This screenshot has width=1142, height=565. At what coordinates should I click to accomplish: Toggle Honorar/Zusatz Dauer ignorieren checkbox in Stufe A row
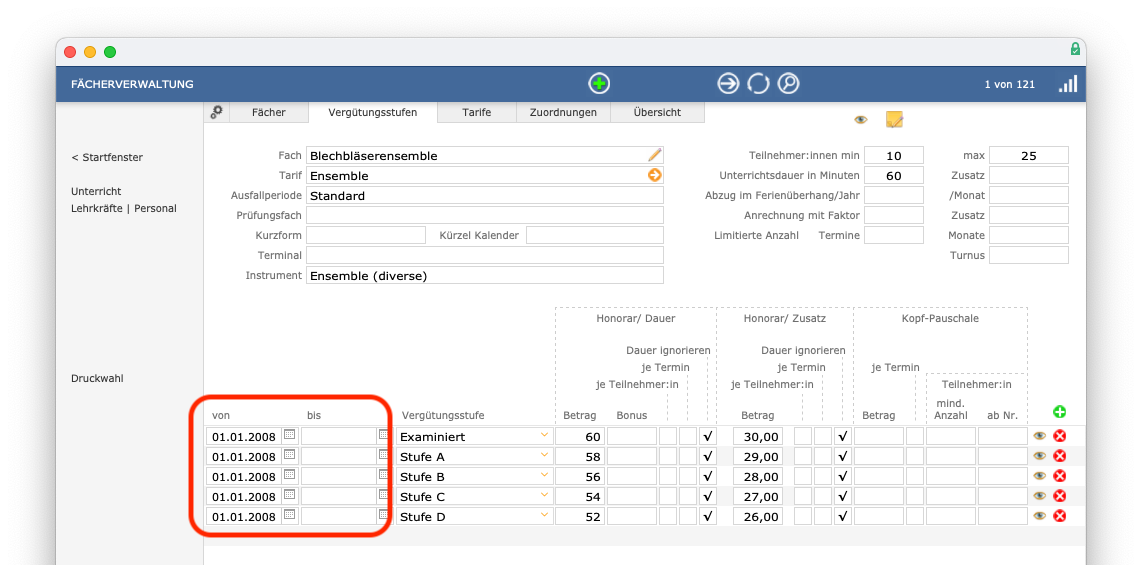843,457
